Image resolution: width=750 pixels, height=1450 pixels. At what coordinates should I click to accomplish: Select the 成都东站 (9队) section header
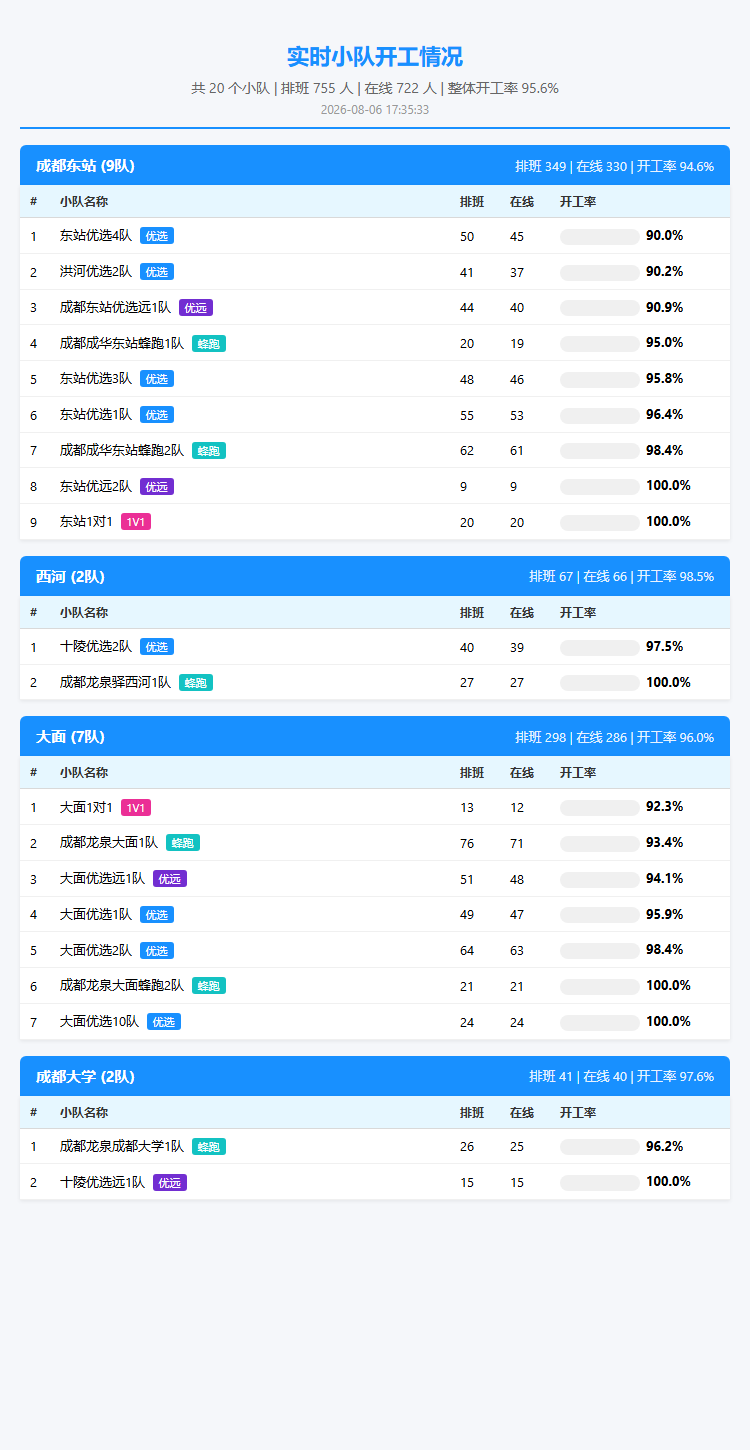click(375, 166)
